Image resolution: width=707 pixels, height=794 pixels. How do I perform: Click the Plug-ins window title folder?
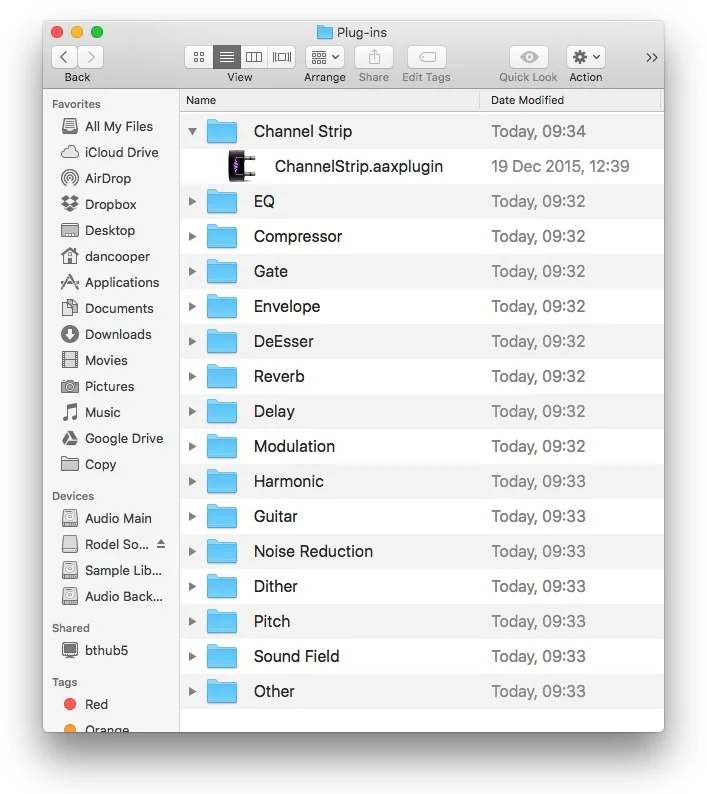point(325,32)
